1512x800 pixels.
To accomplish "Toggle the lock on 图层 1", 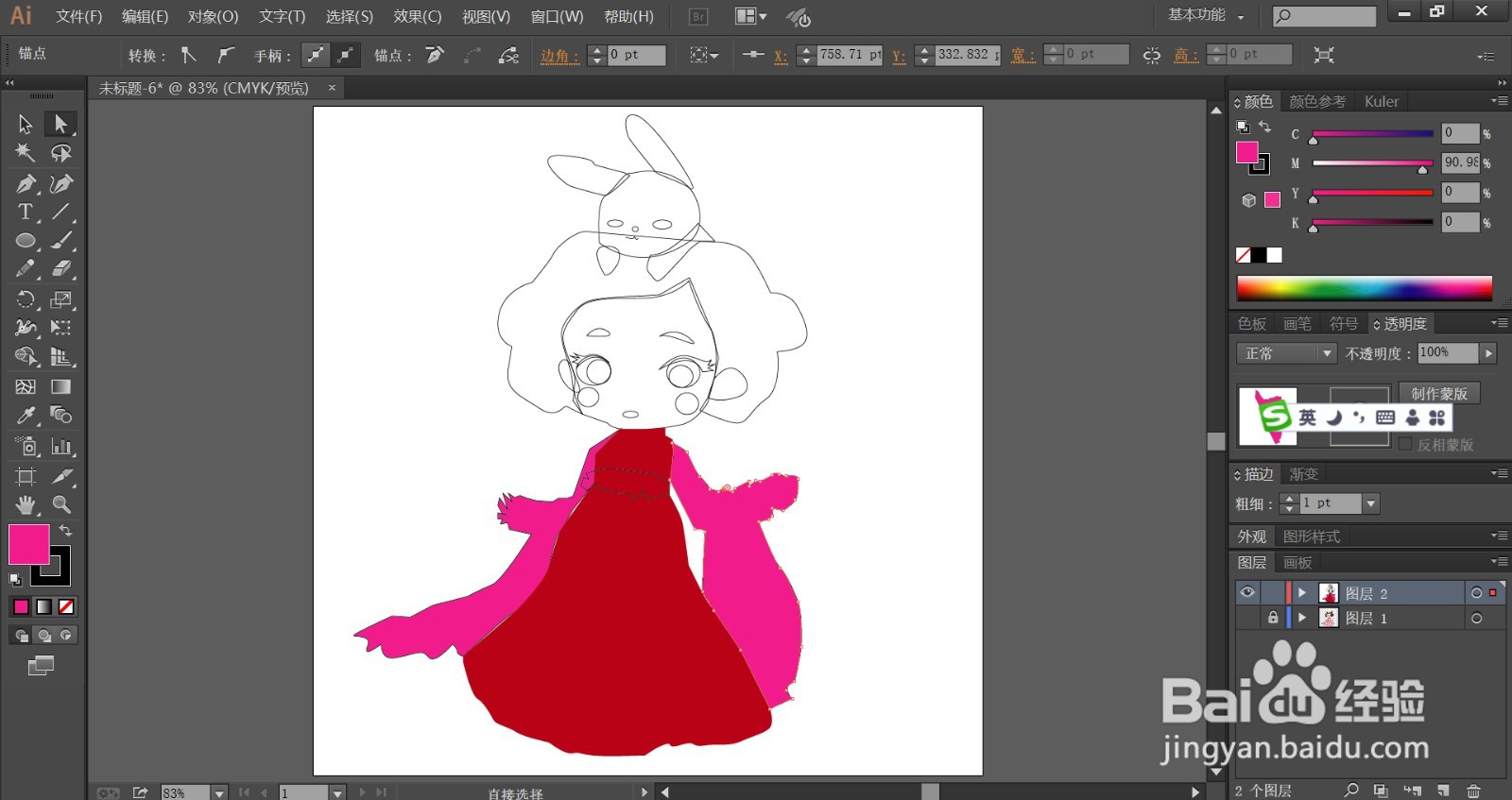I will click(x=1273, y=618).
